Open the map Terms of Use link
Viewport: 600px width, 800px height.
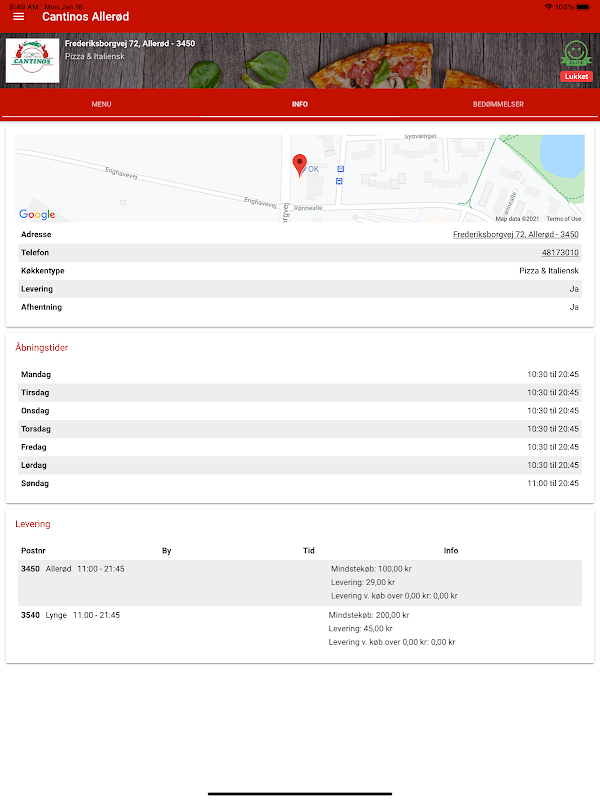tap(563, 219)
